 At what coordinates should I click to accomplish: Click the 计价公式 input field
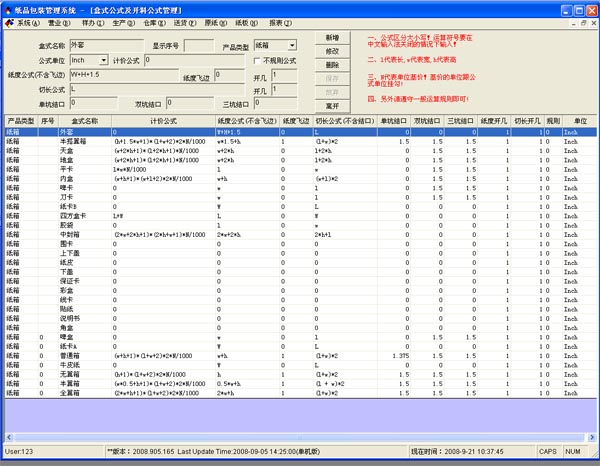click(x=194, y=60)
